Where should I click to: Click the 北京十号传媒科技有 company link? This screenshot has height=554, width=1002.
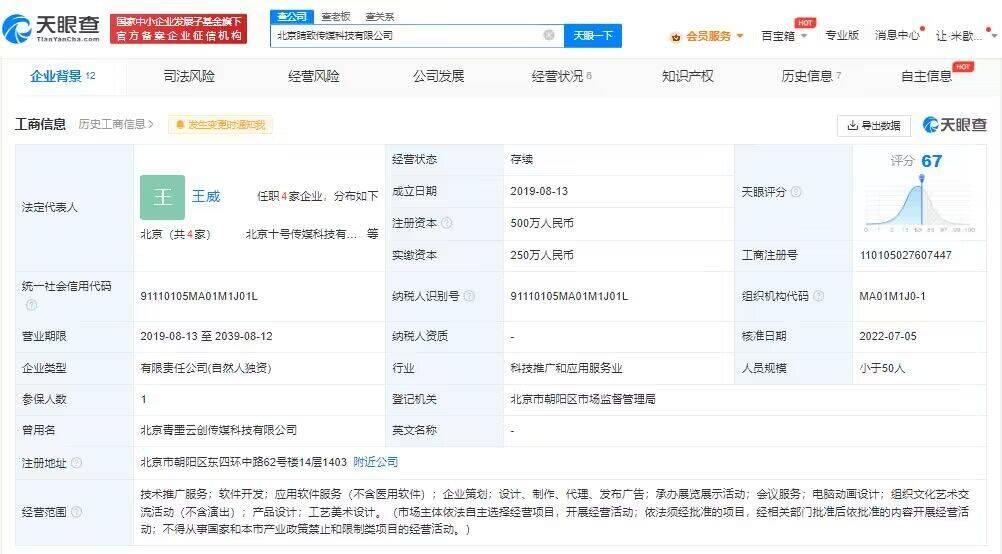pyautogui.click(x=301, y=235)
